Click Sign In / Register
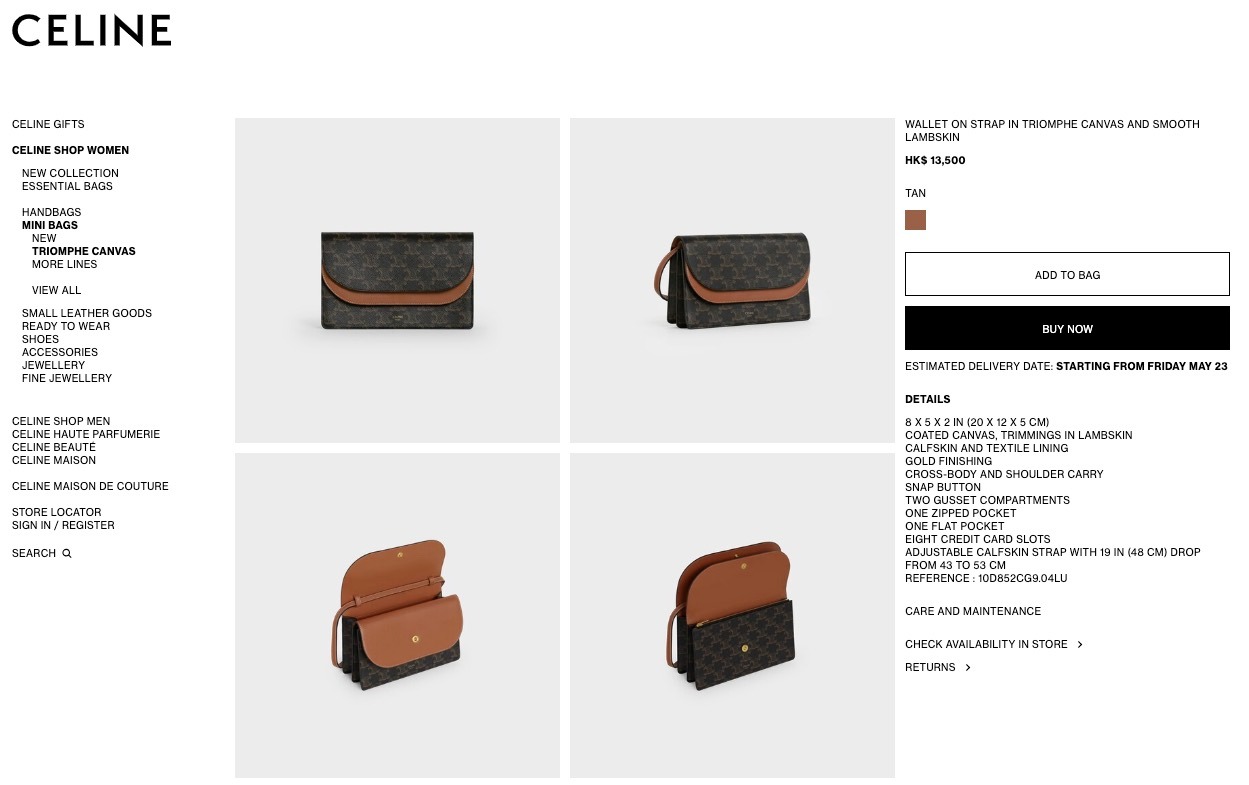 click(x=63, y=525)
